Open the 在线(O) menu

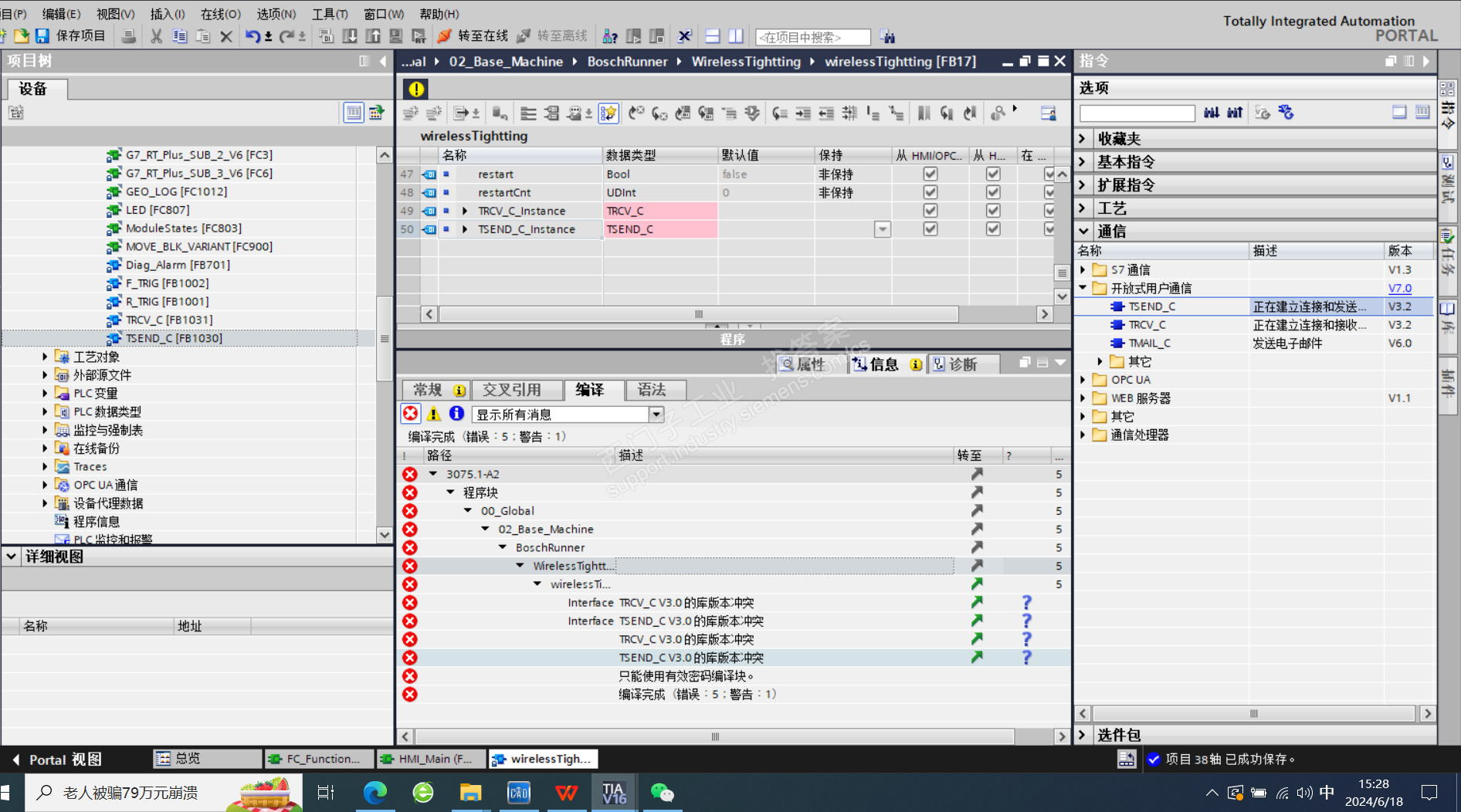(221, 14)
